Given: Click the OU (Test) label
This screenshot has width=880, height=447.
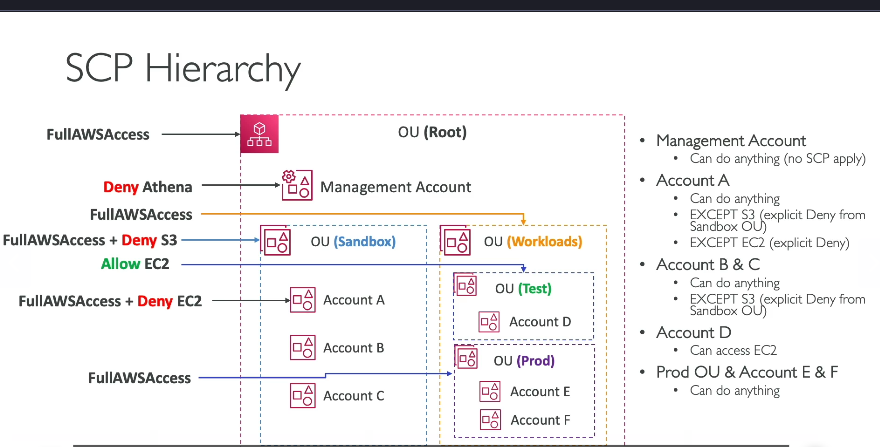Looking at the screenshot, I should [x=523, y=289].
